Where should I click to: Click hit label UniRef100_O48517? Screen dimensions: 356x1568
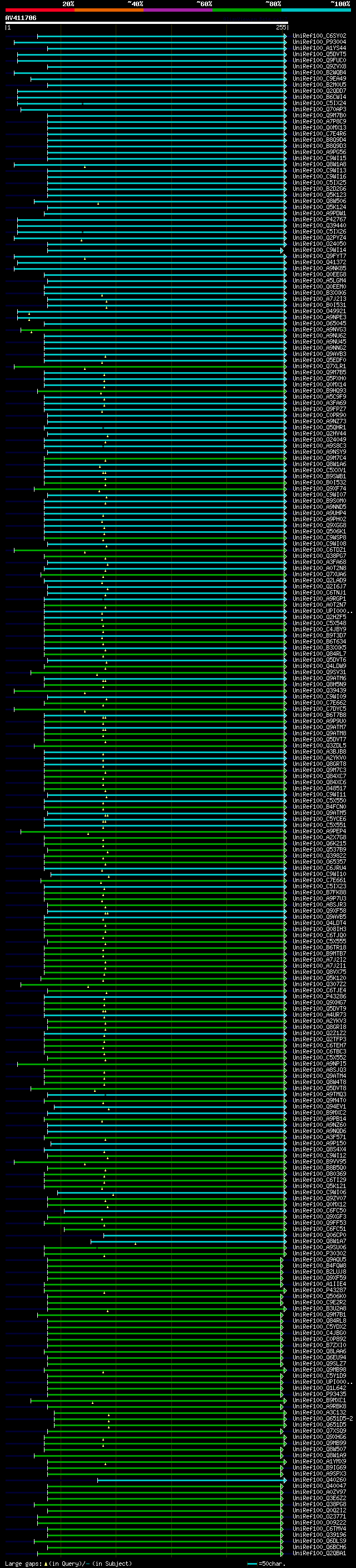click(x=319, y=788)
